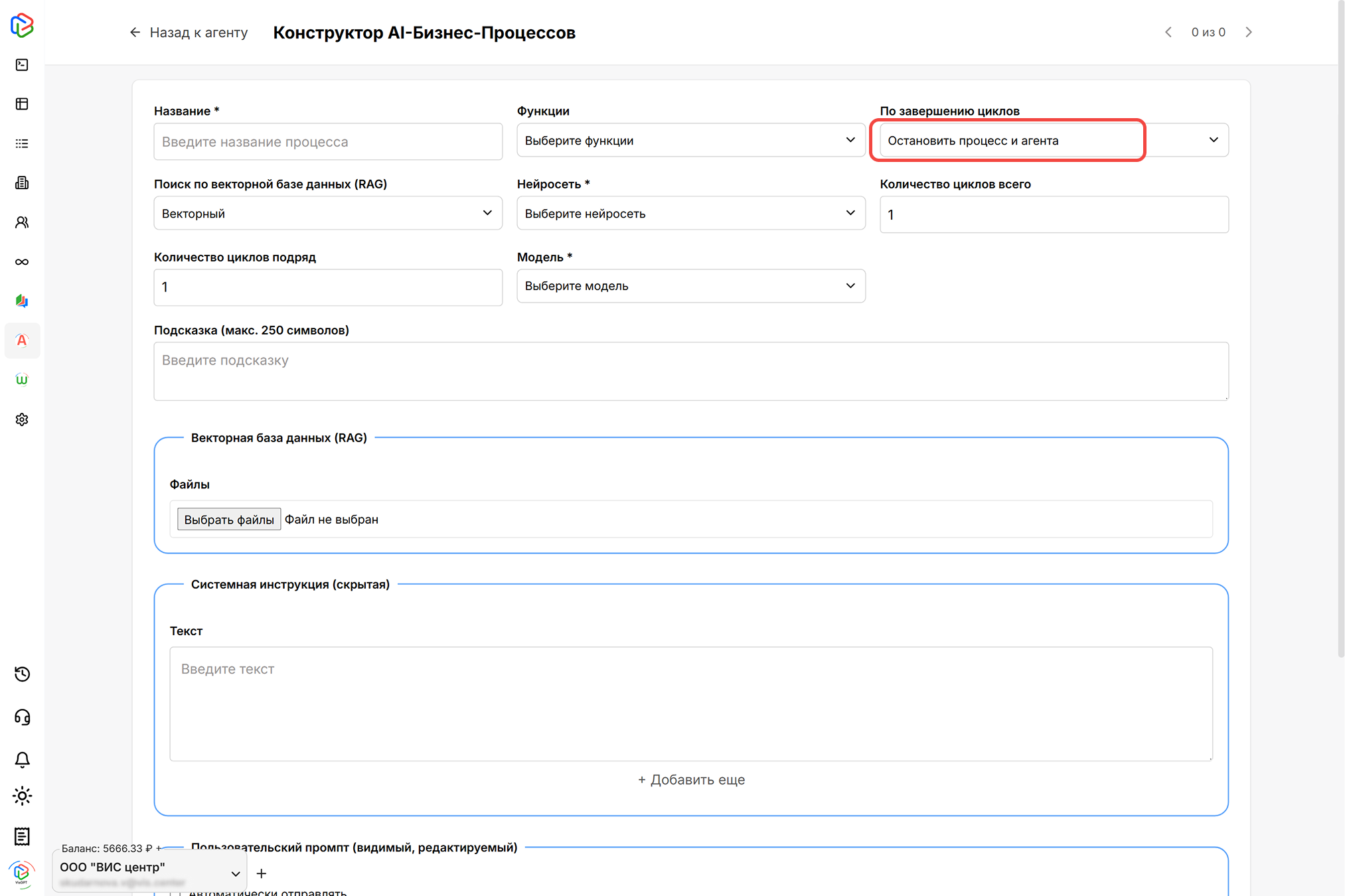Open the terminal console sidebar icon
The width and height of the screenshot is (1345, 896).
point(22,64)
